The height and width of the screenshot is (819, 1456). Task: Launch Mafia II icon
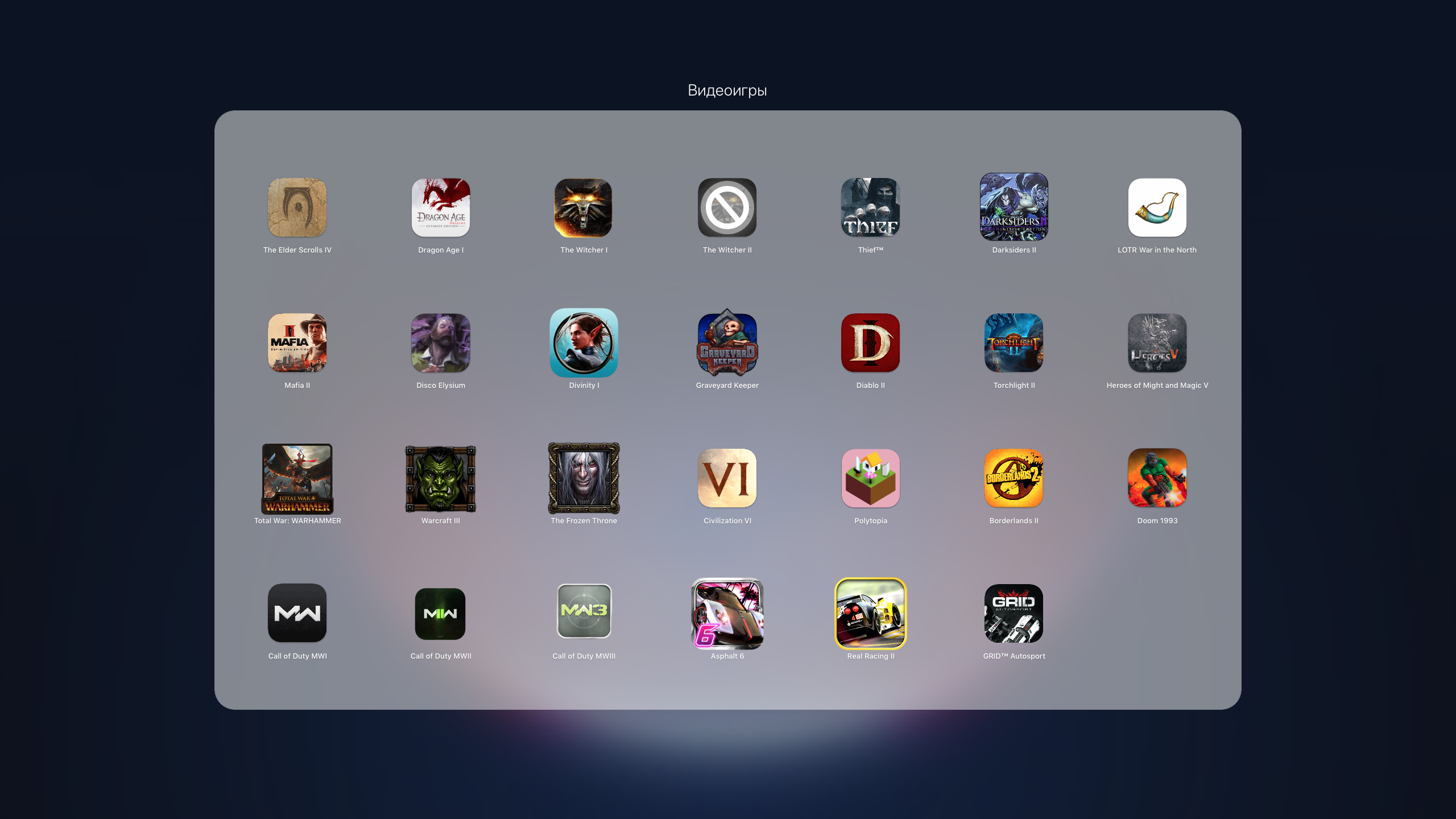(x=297, y=343)
